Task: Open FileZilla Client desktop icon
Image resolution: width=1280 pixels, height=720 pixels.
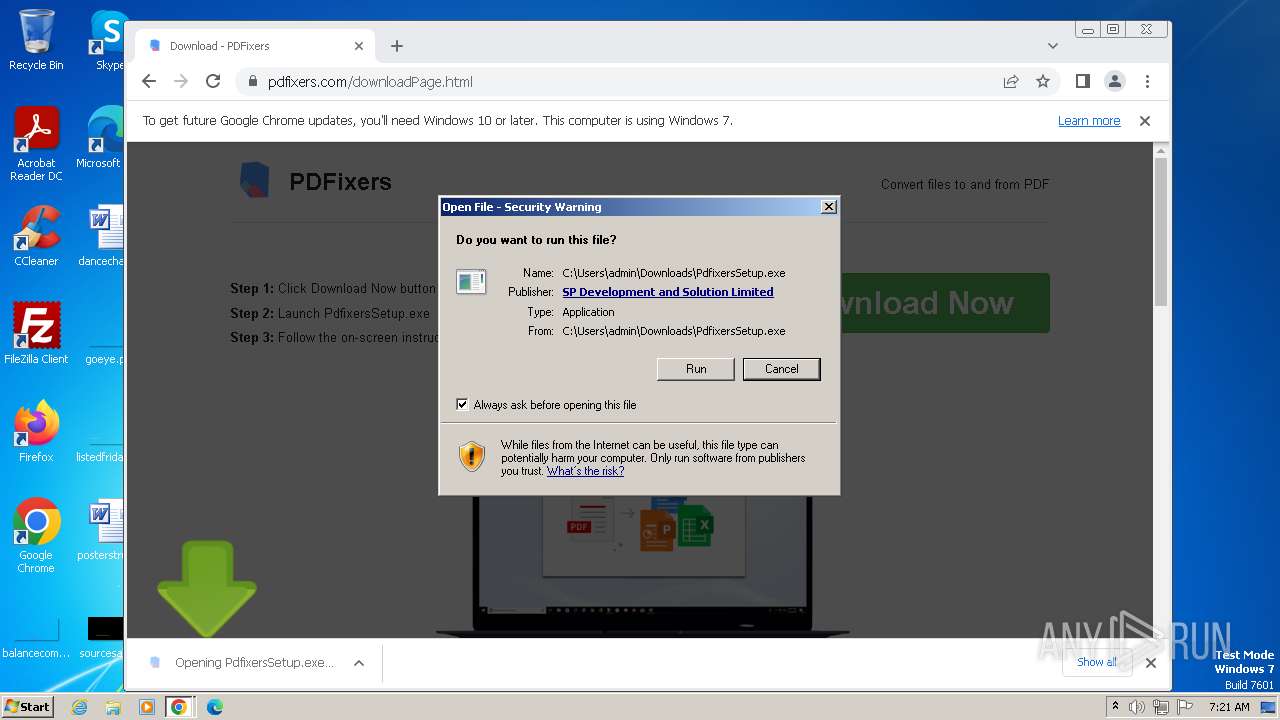Action: click(36, 334)
